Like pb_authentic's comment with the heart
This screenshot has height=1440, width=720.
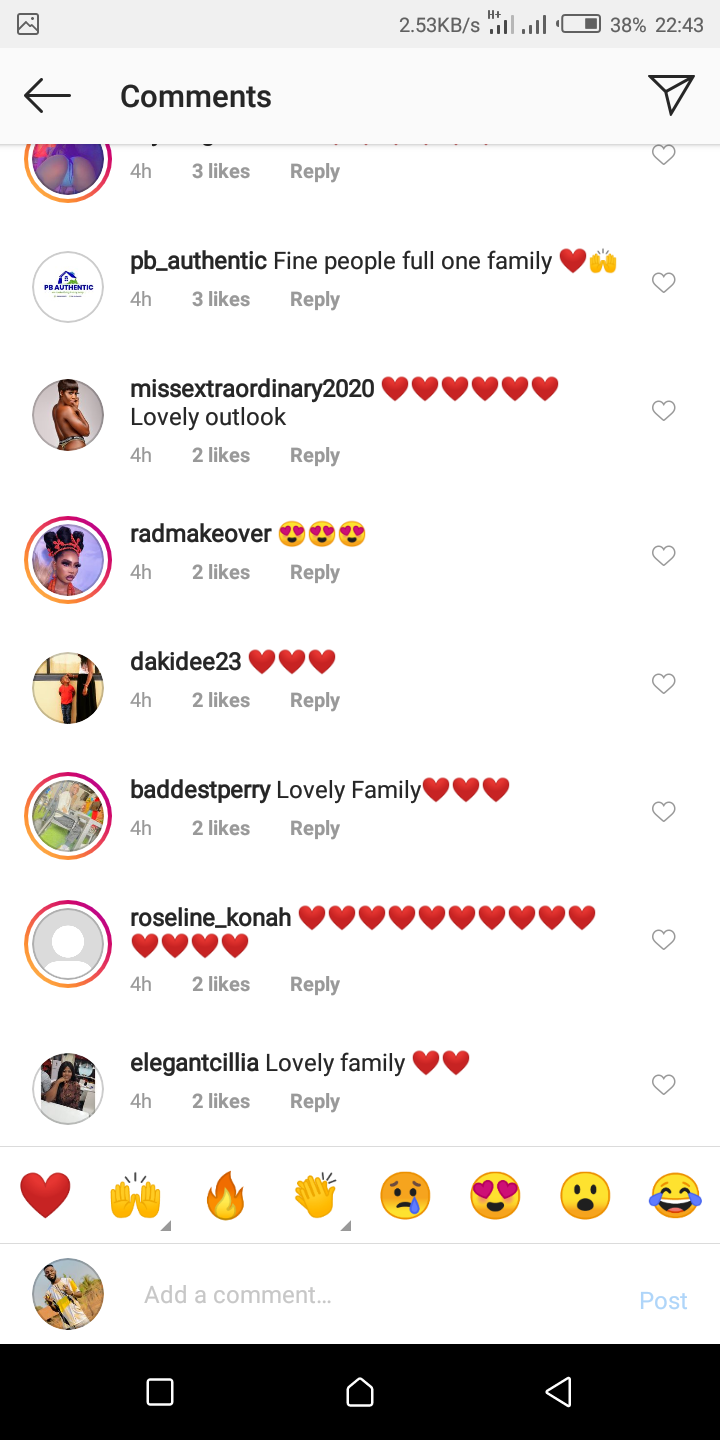[664, 283]
